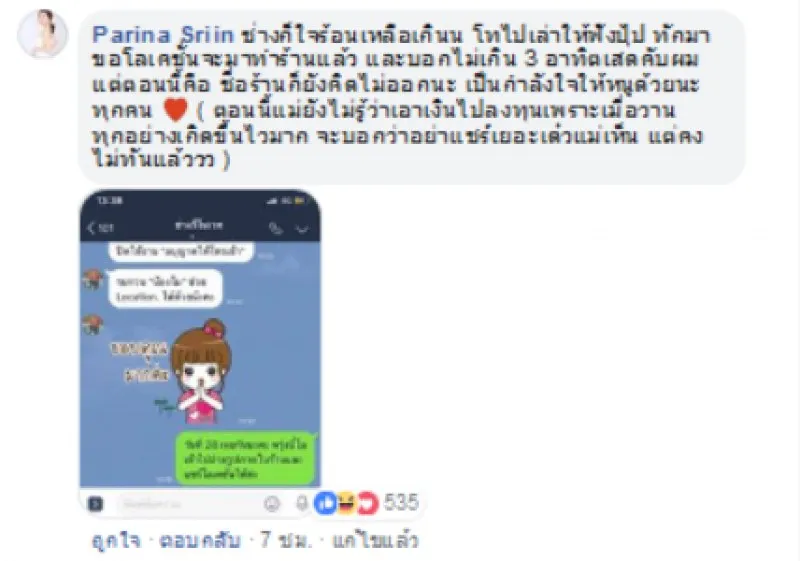Tap the microphone icon in the input bar
The height and width of the screenshot is (561, 800).
click(x=302, y=503)
